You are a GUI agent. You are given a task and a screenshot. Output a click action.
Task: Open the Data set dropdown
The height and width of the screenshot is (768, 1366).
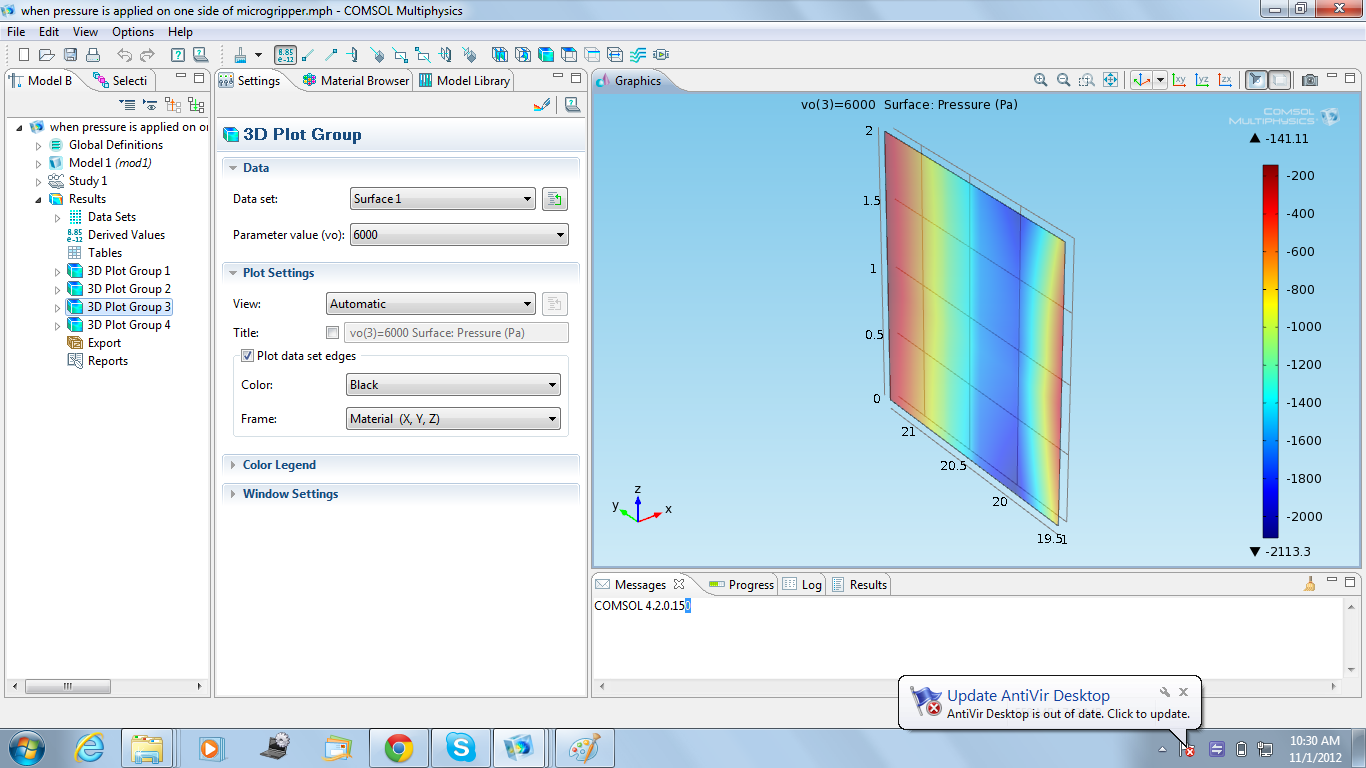[x=443, y=199]
